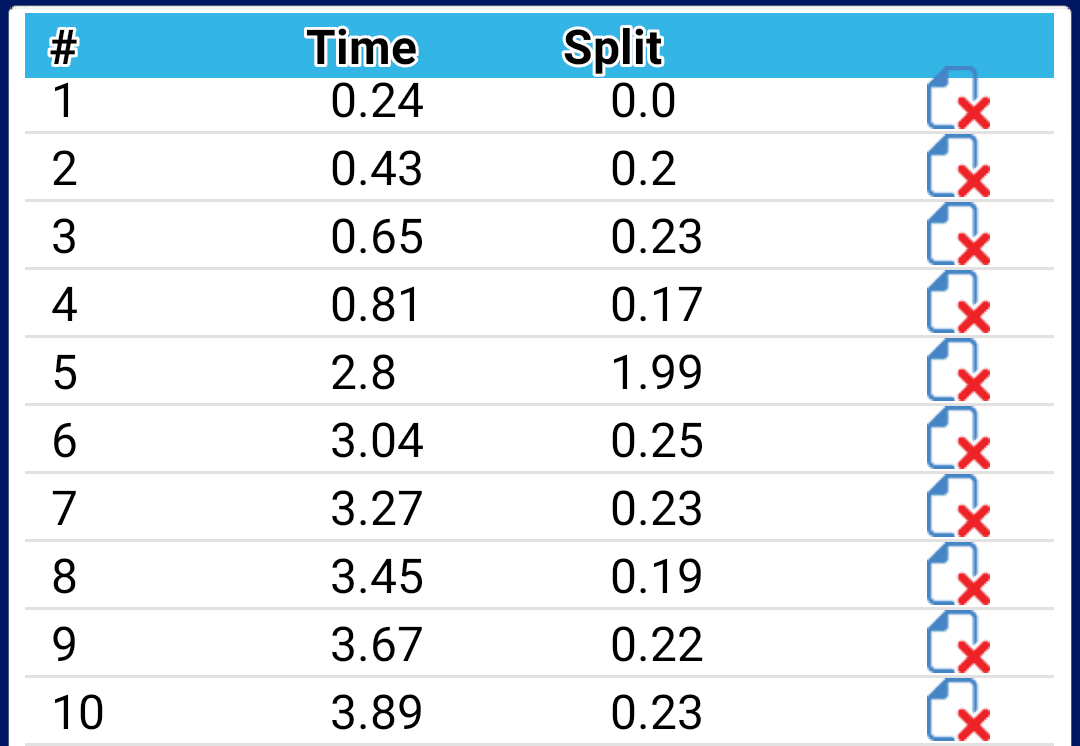
Task: Click the 3.45 time value
Action: click(377, 577)
